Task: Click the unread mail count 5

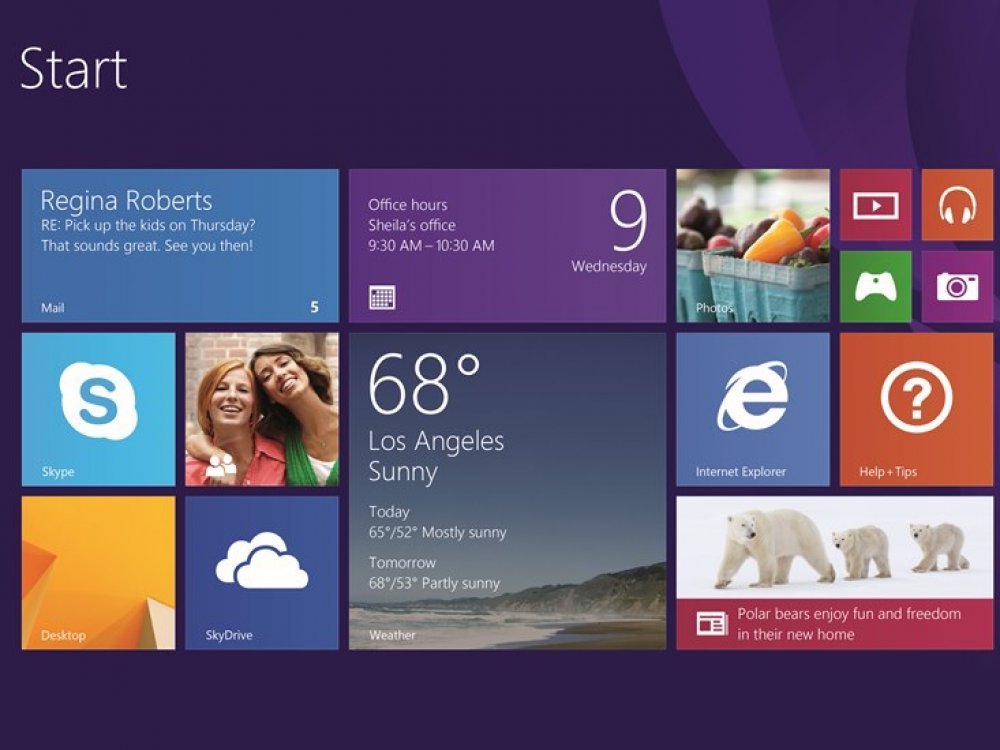Action: click(x=314, y=307)
